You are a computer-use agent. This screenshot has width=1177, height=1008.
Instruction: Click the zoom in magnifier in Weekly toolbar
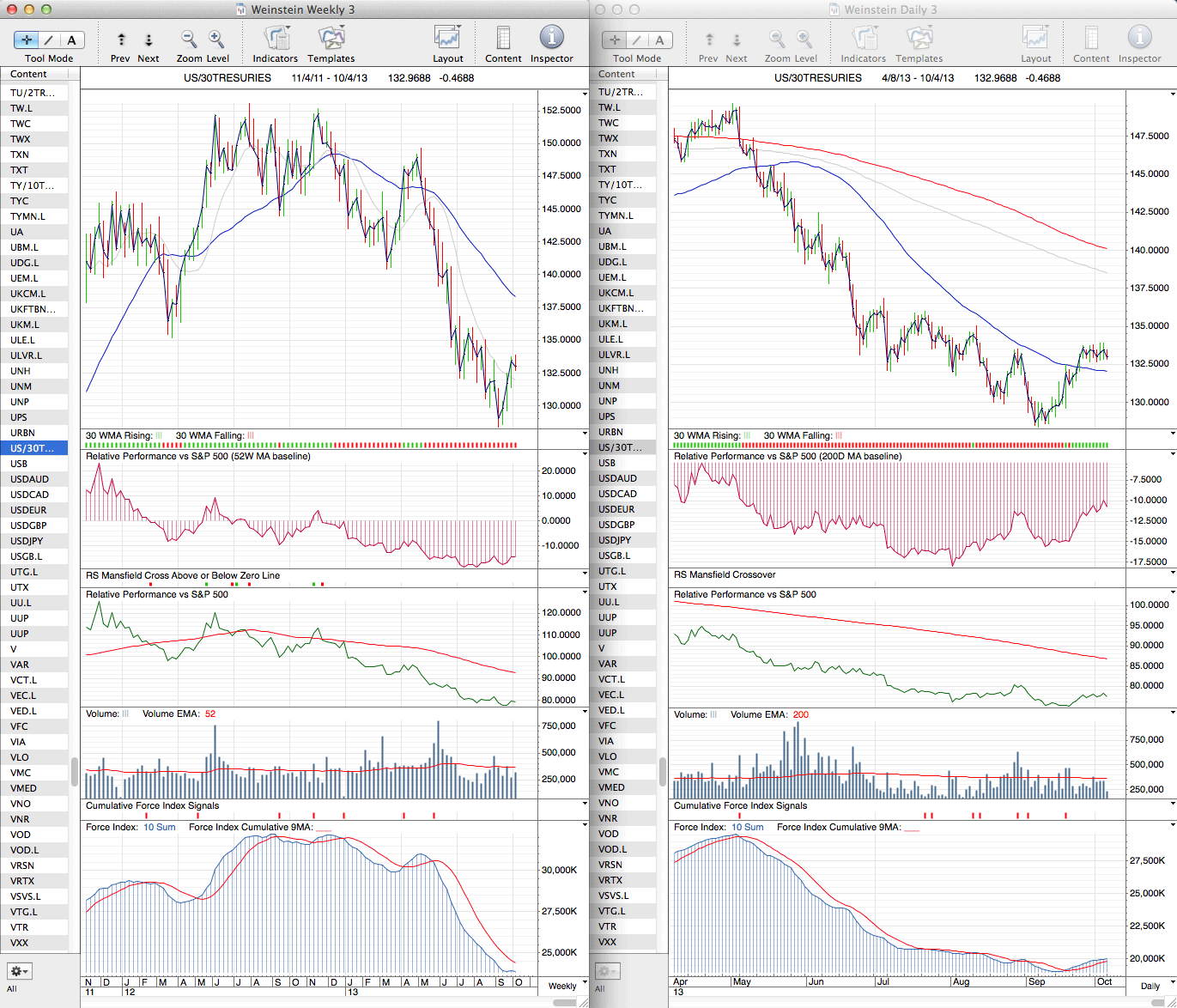pos(216,39)
